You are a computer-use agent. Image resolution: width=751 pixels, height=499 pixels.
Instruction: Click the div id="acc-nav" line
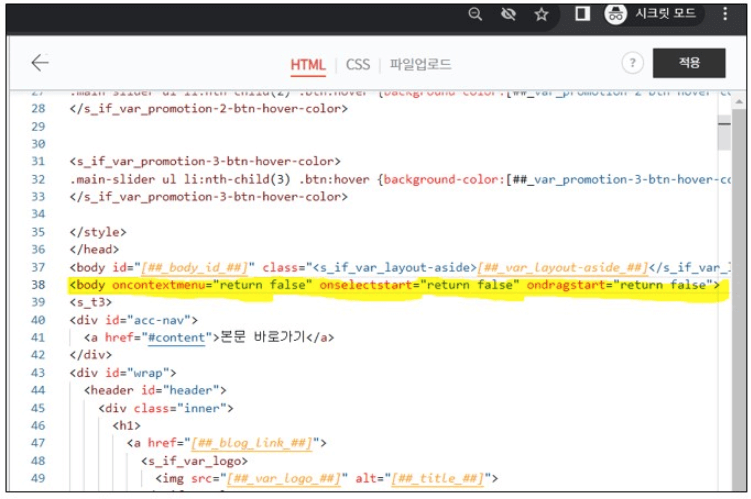[x=134, y=320]
